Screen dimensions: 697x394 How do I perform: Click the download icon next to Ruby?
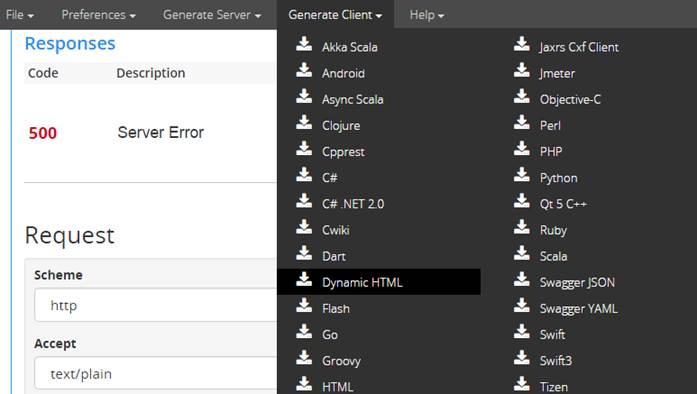pos(522,227)
